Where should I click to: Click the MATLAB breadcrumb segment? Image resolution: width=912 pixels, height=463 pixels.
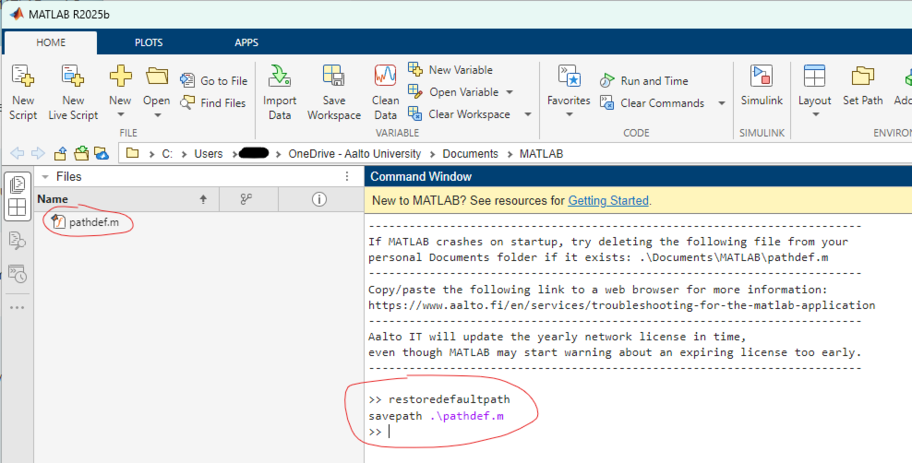(x=541, y=154)
